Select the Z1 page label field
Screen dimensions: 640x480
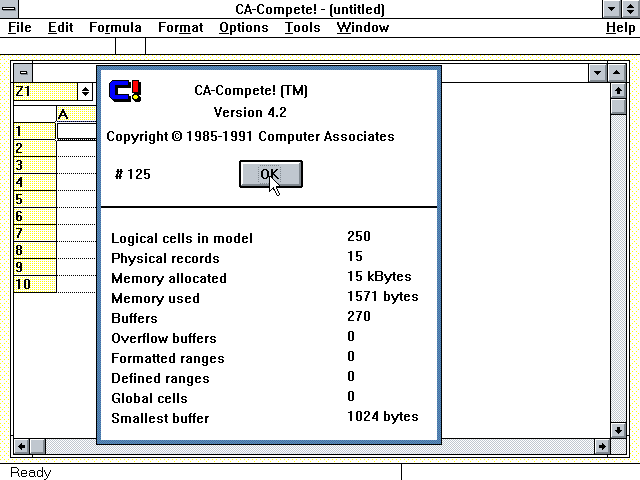[46, 91]
